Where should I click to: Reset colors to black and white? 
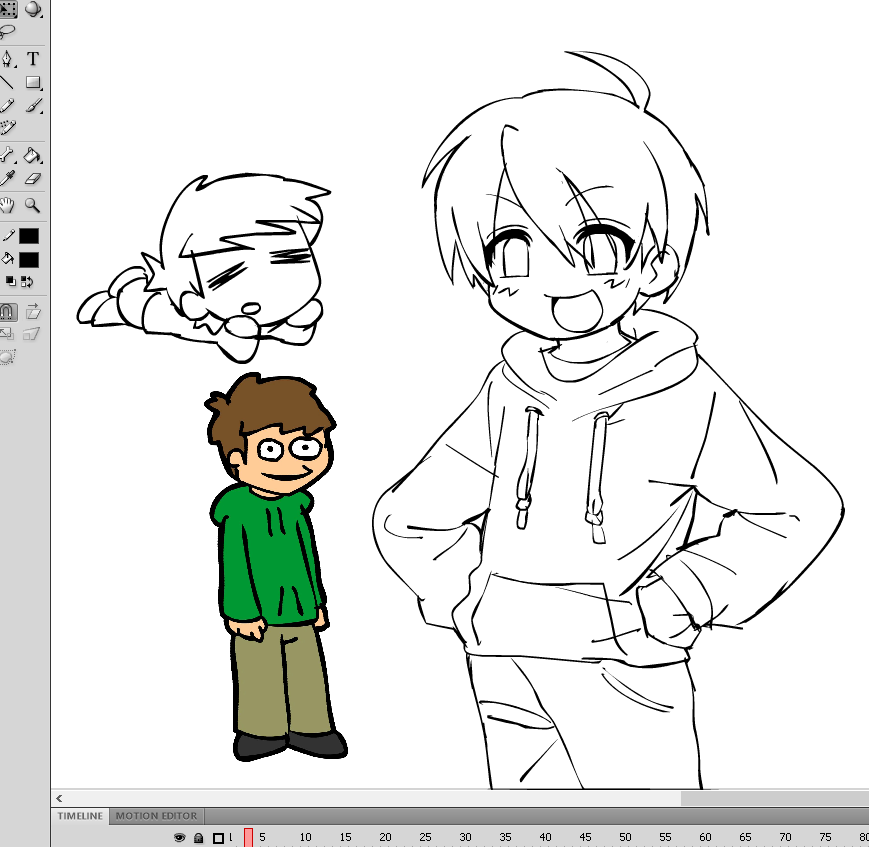click(11, 282)
